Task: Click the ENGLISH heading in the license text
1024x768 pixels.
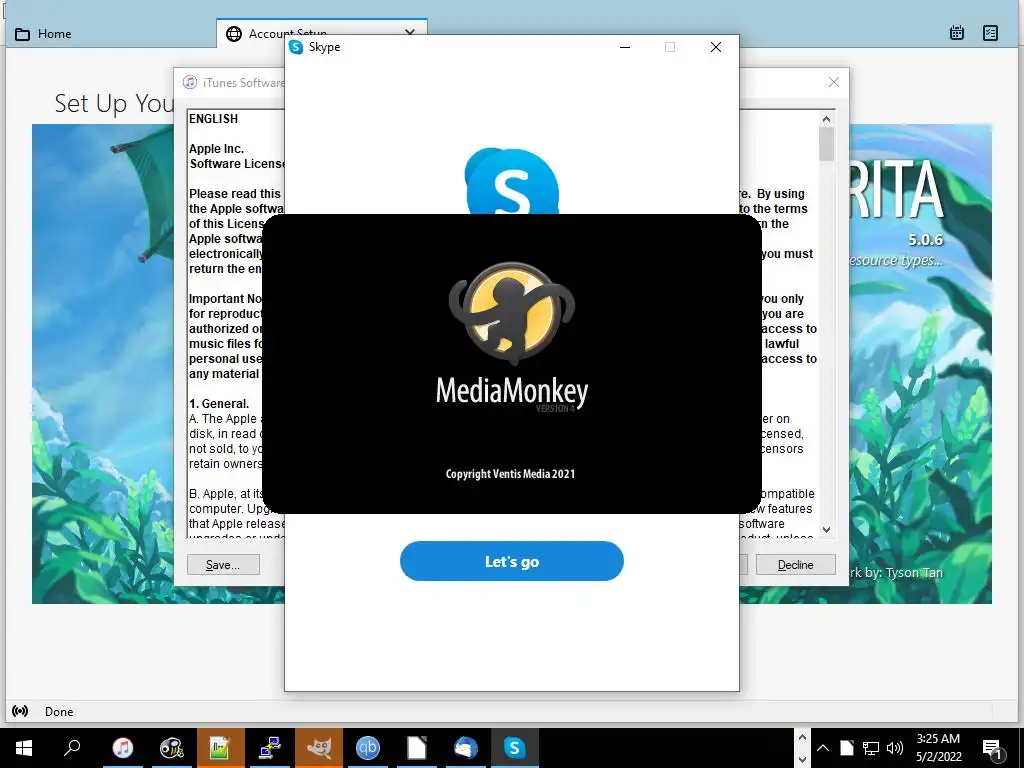Action: point(214,119)
